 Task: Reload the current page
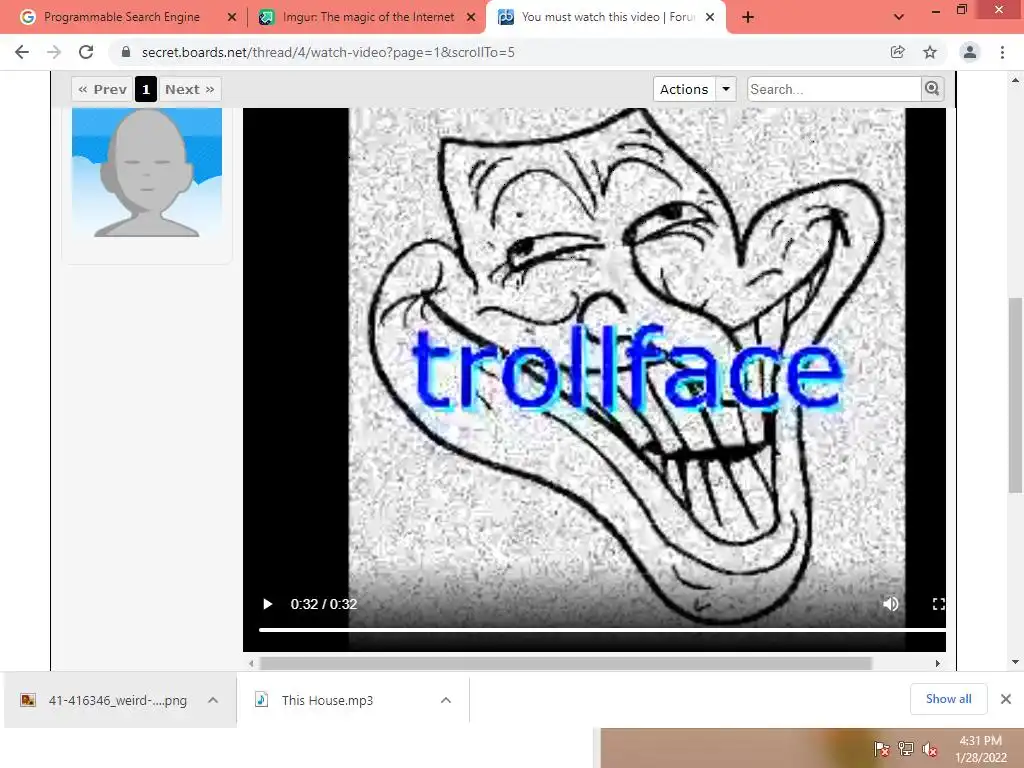point(86,52)
